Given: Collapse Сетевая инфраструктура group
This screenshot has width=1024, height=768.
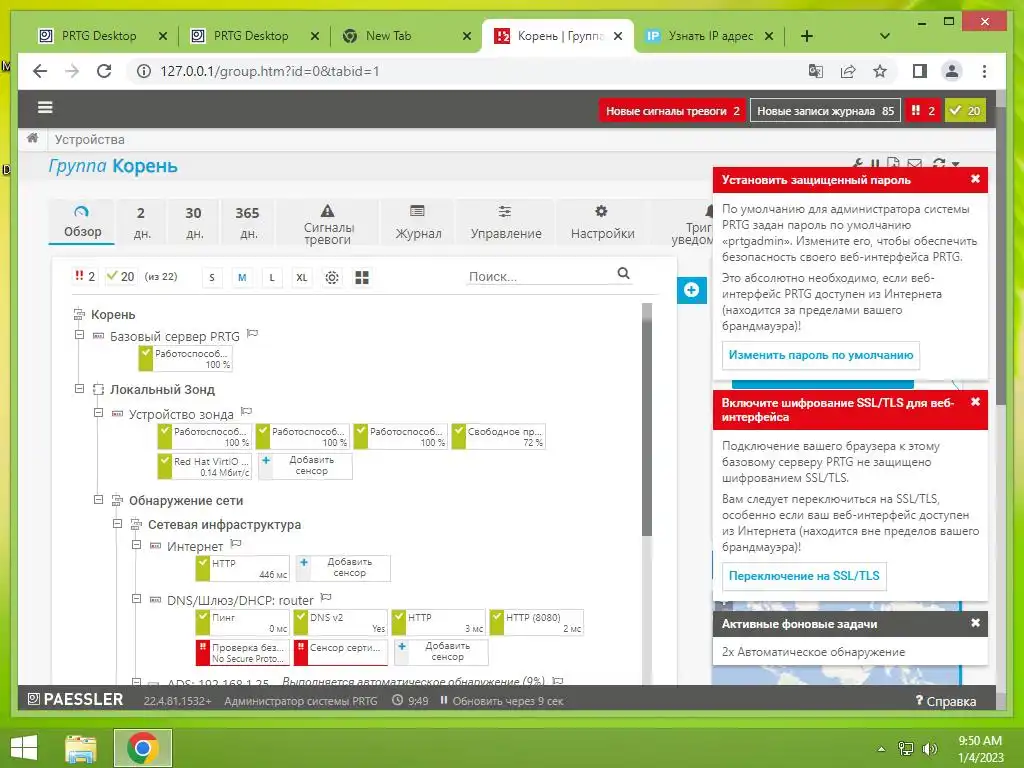Looking at the screenshot, I should pyautogui.click(x=118, y=524).
